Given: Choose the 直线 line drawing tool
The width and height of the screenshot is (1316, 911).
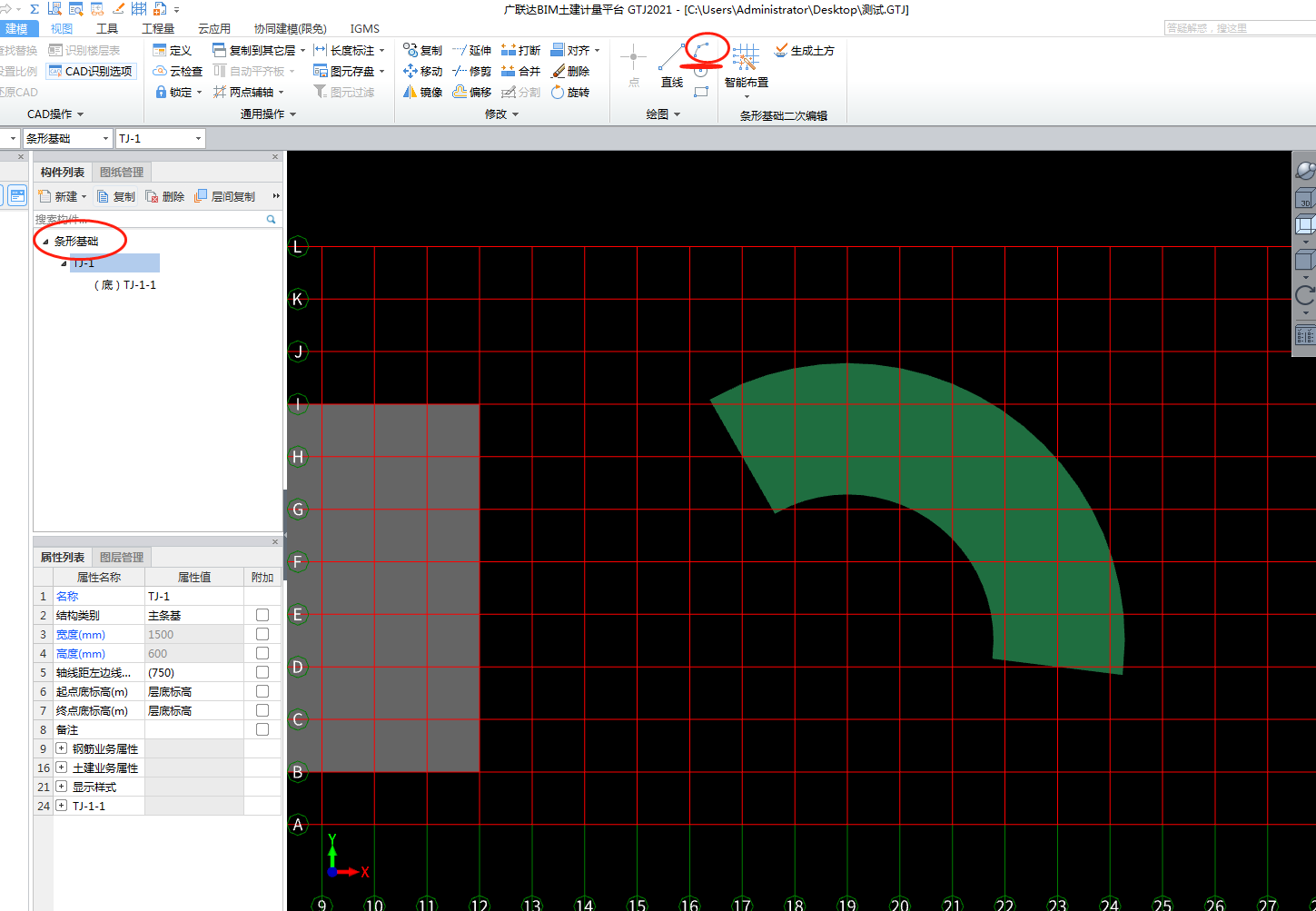Looking at the screenshot, I should coord(672,66).
